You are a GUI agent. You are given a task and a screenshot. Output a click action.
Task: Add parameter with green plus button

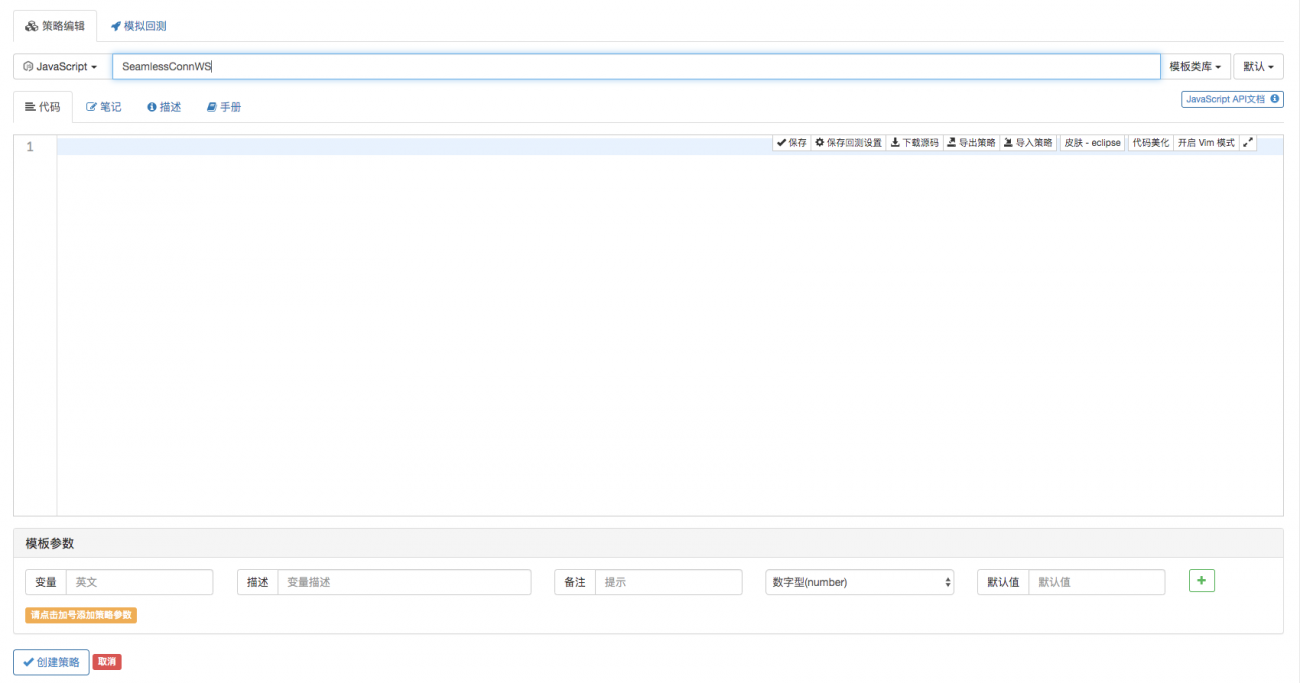[1202, 580]
